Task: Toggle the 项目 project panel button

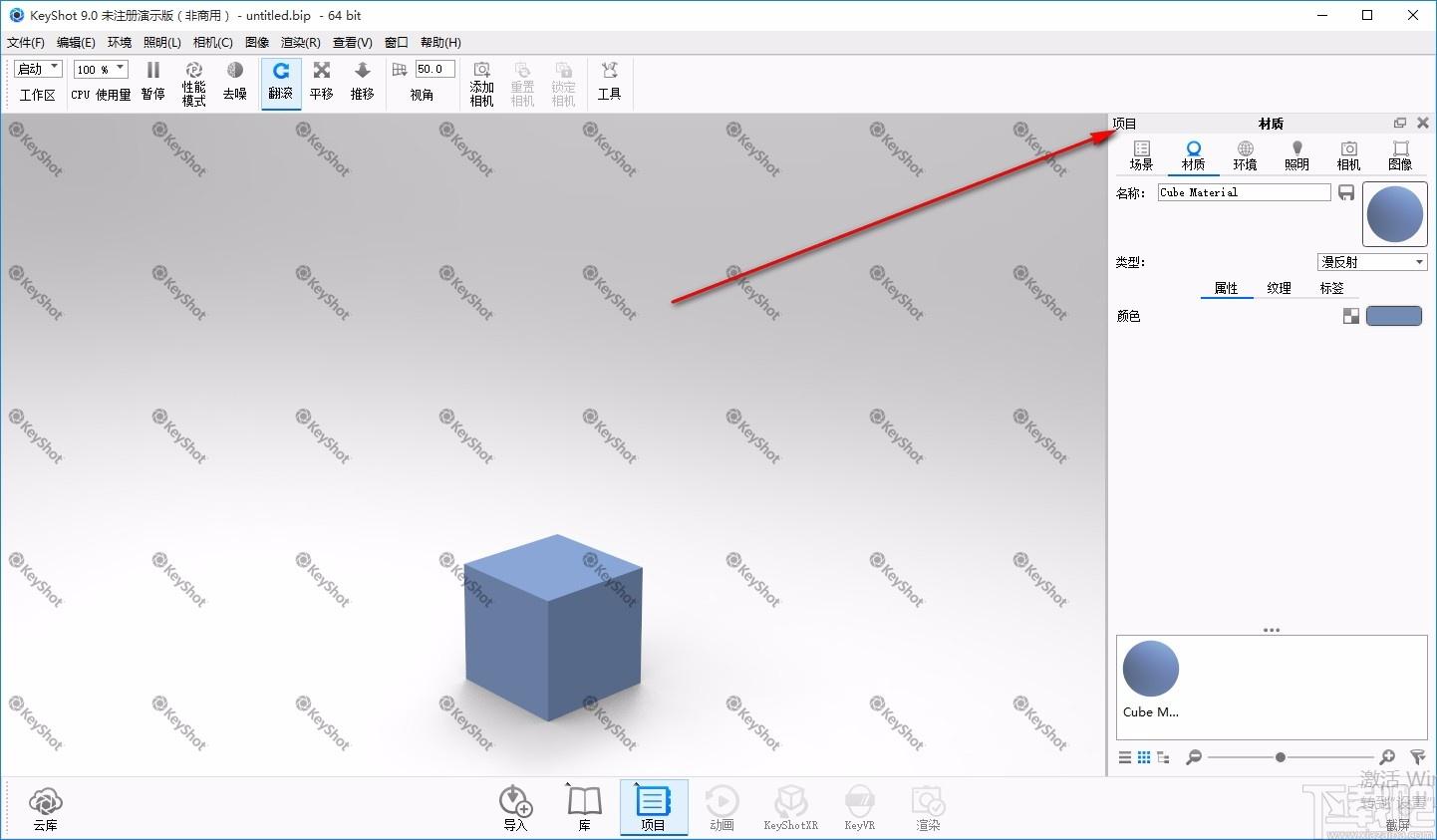Action: pyautogui.click(x=654, y=807)
